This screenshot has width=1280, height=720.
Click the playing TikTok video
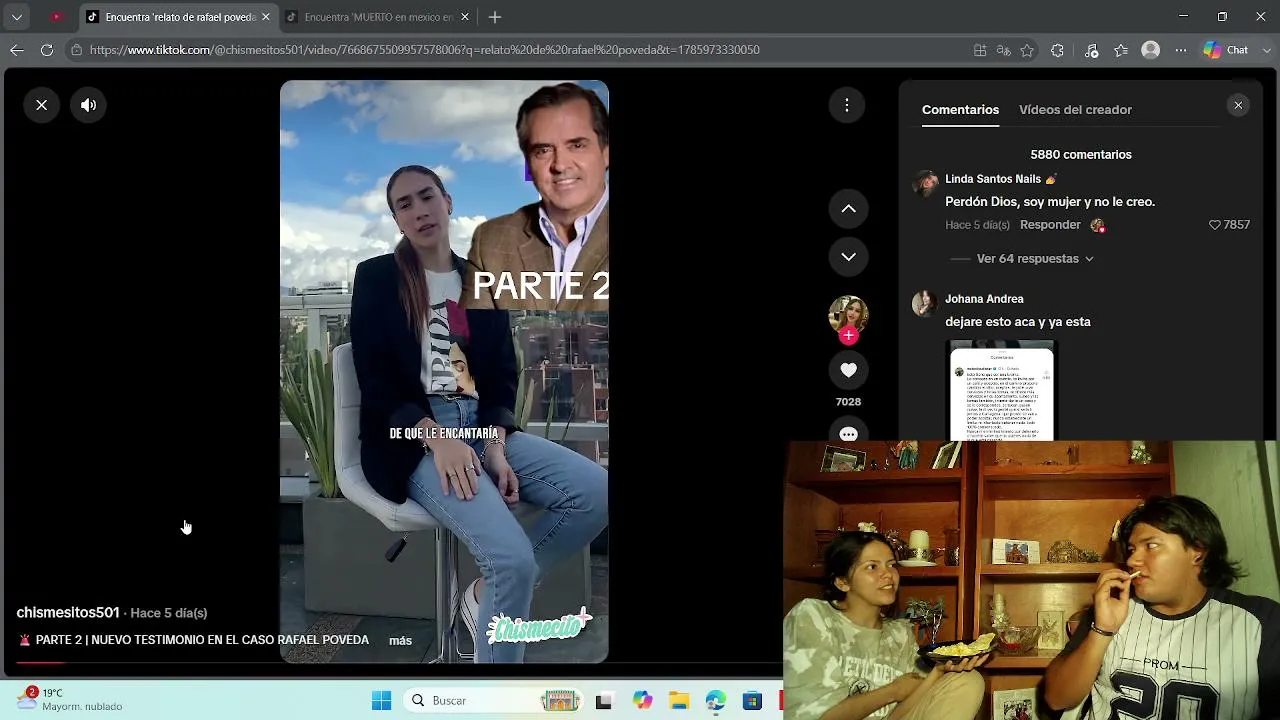point(444,372)
